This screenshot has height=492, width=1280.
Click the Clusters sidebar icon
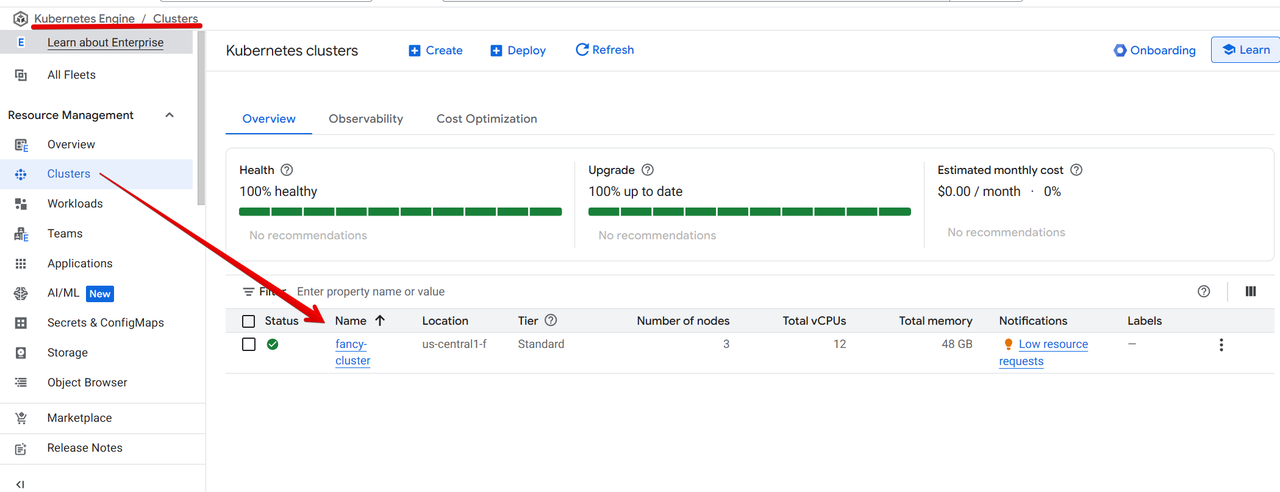(x=21, y=174)
